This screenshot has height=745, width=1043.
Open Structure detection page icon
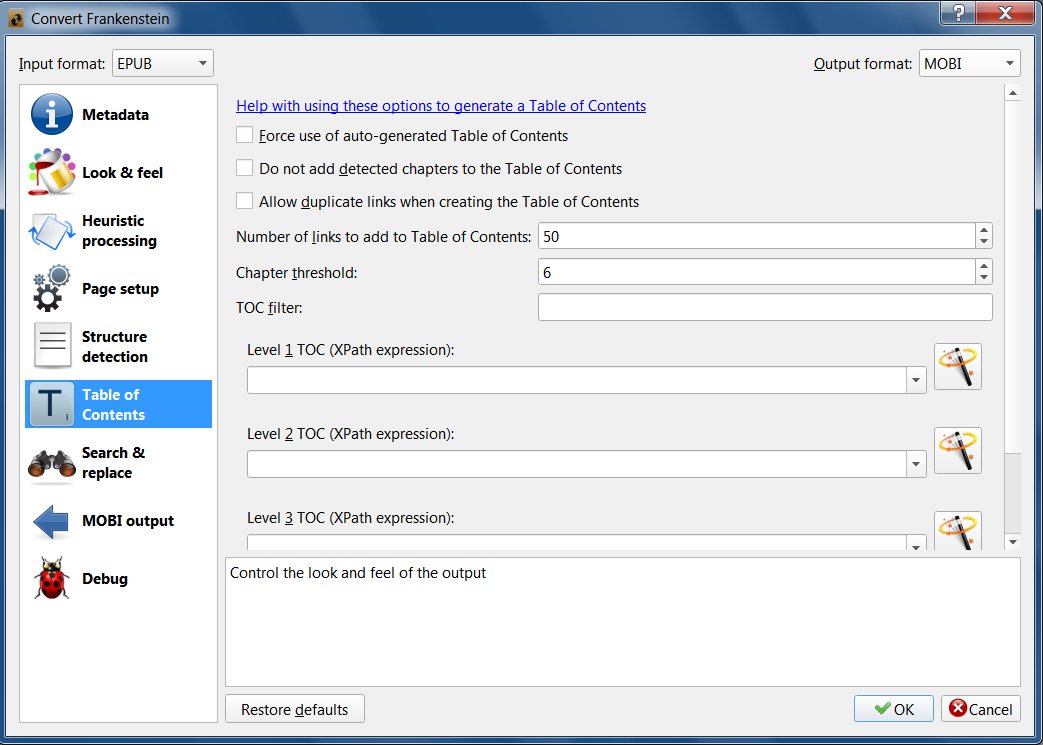[x=52, y=347]
